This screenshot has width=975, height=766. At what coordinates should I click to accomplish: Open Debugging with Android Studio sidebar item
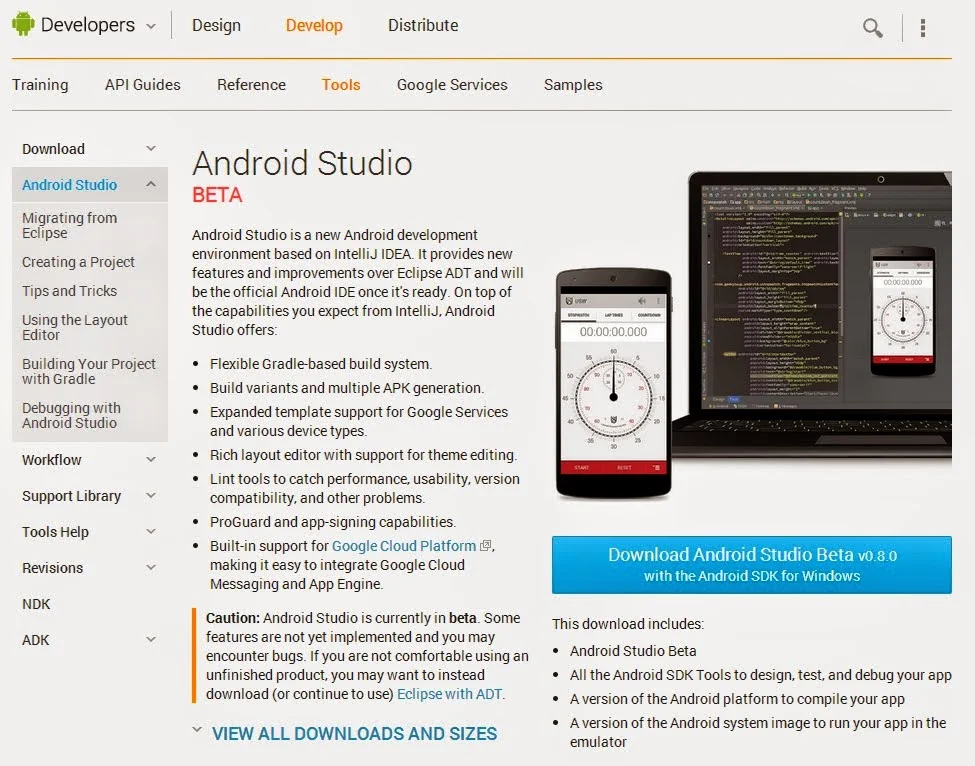pos(71,415)
